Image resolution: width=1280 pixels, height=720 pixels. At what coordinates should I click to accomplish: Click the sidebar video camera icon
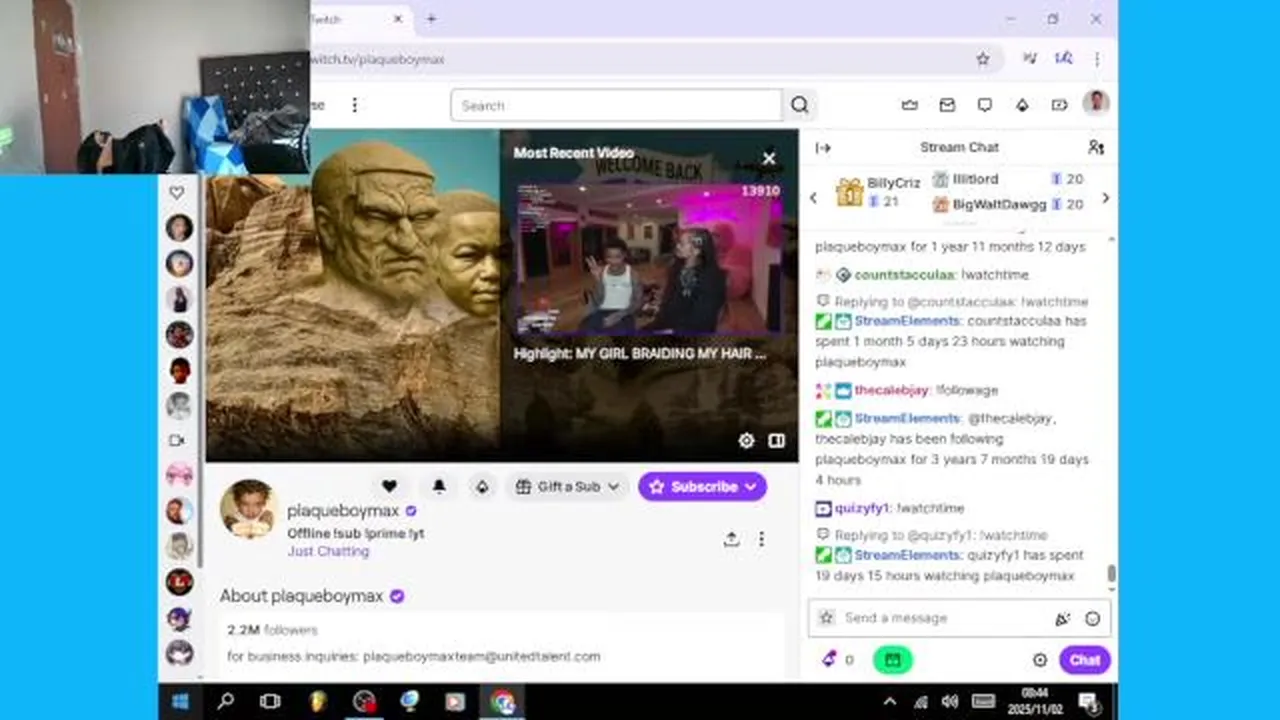[177, 440]
